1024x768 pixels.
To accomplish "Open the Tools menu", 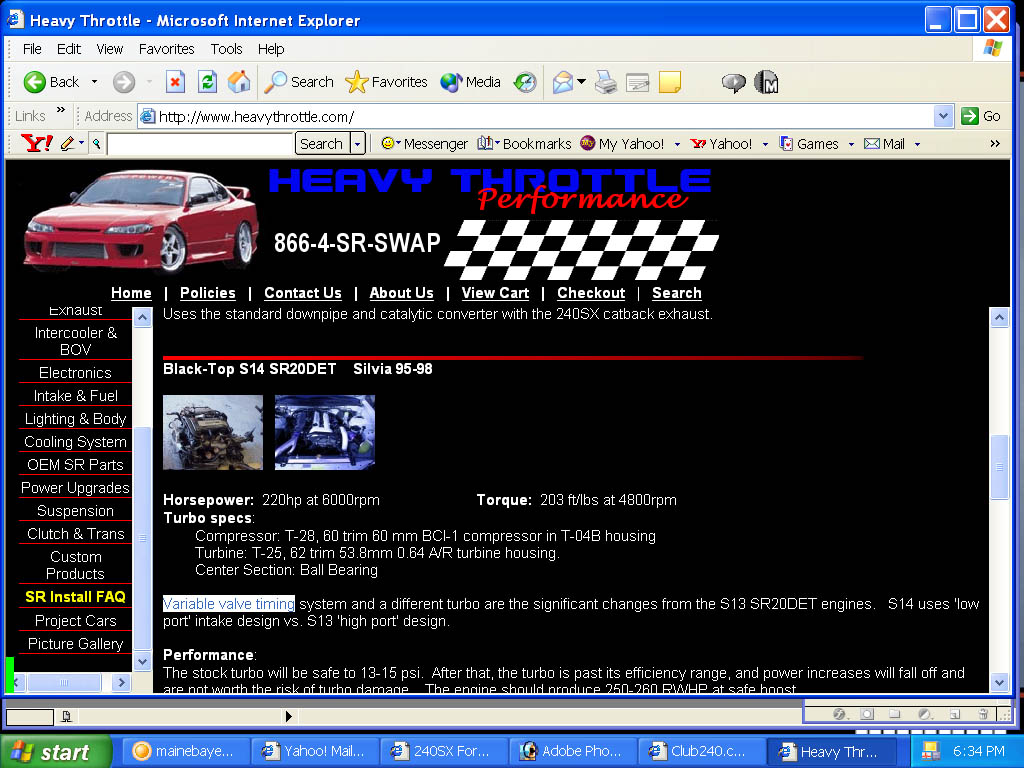I will click(226, 49).
